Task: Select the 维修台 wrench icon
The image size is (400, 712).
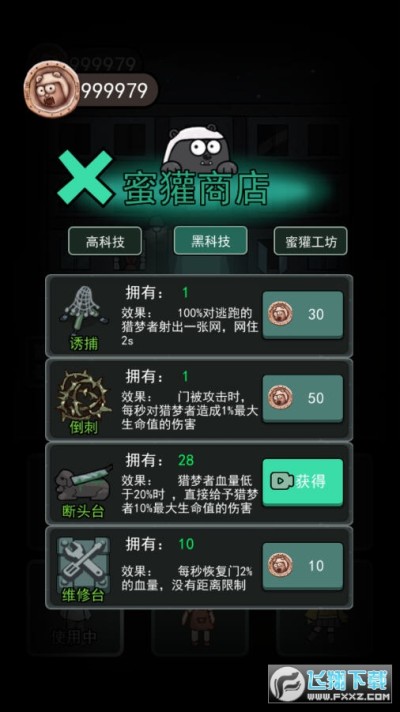Action: (x=84, y=563)
